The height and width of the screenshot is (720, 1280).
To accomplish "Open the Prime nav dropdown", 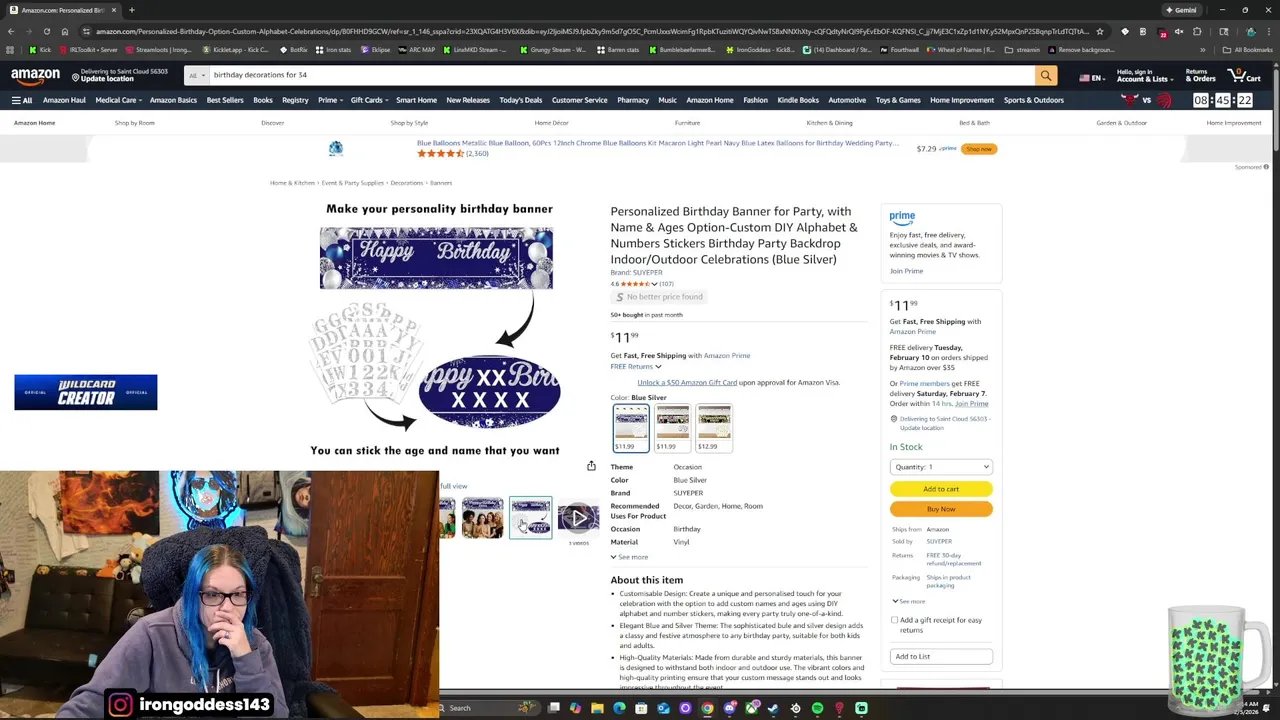I will click(x=330, y=100).
